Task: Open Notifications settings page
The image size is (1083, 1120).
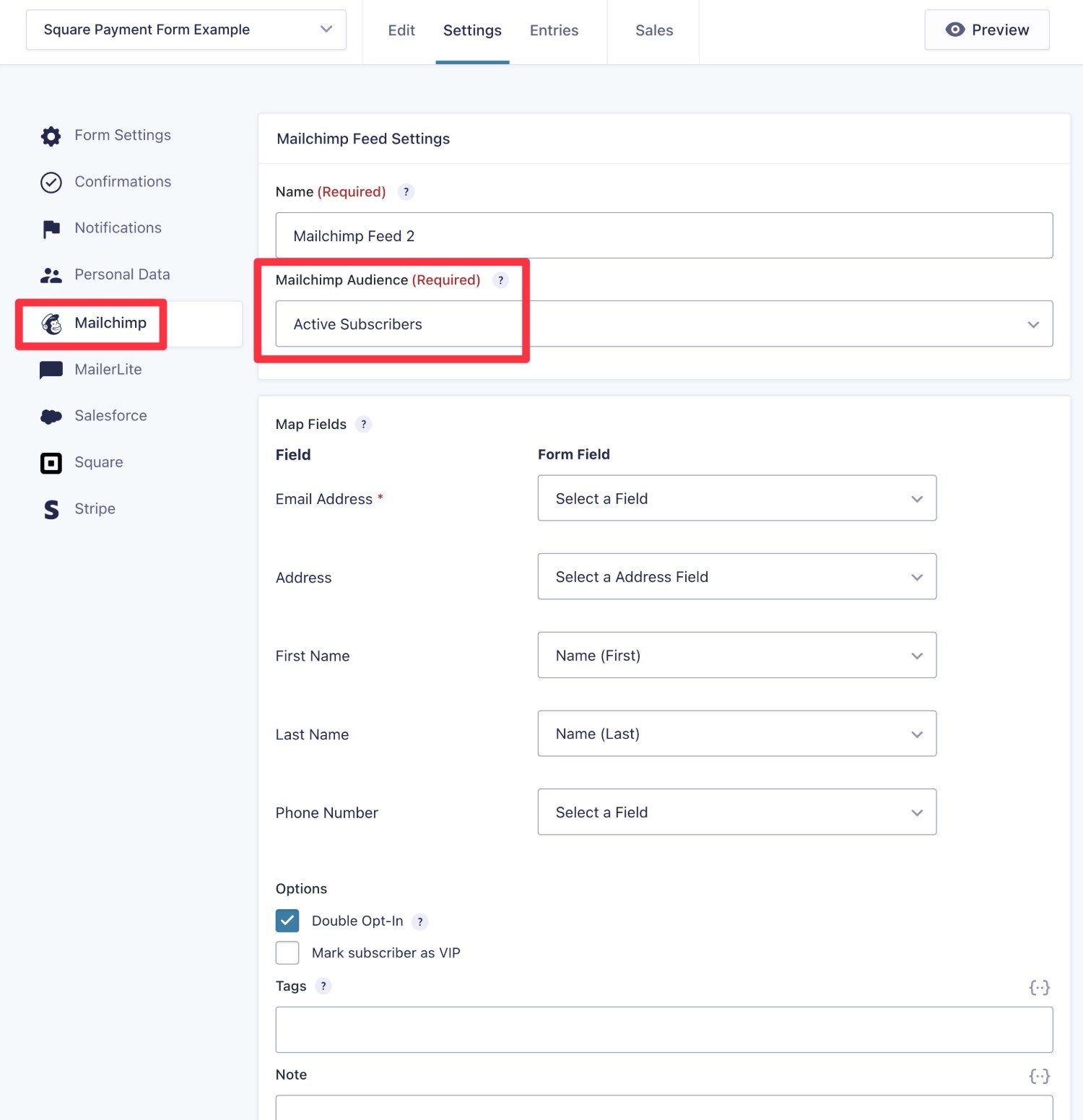Action: point(118,227)
